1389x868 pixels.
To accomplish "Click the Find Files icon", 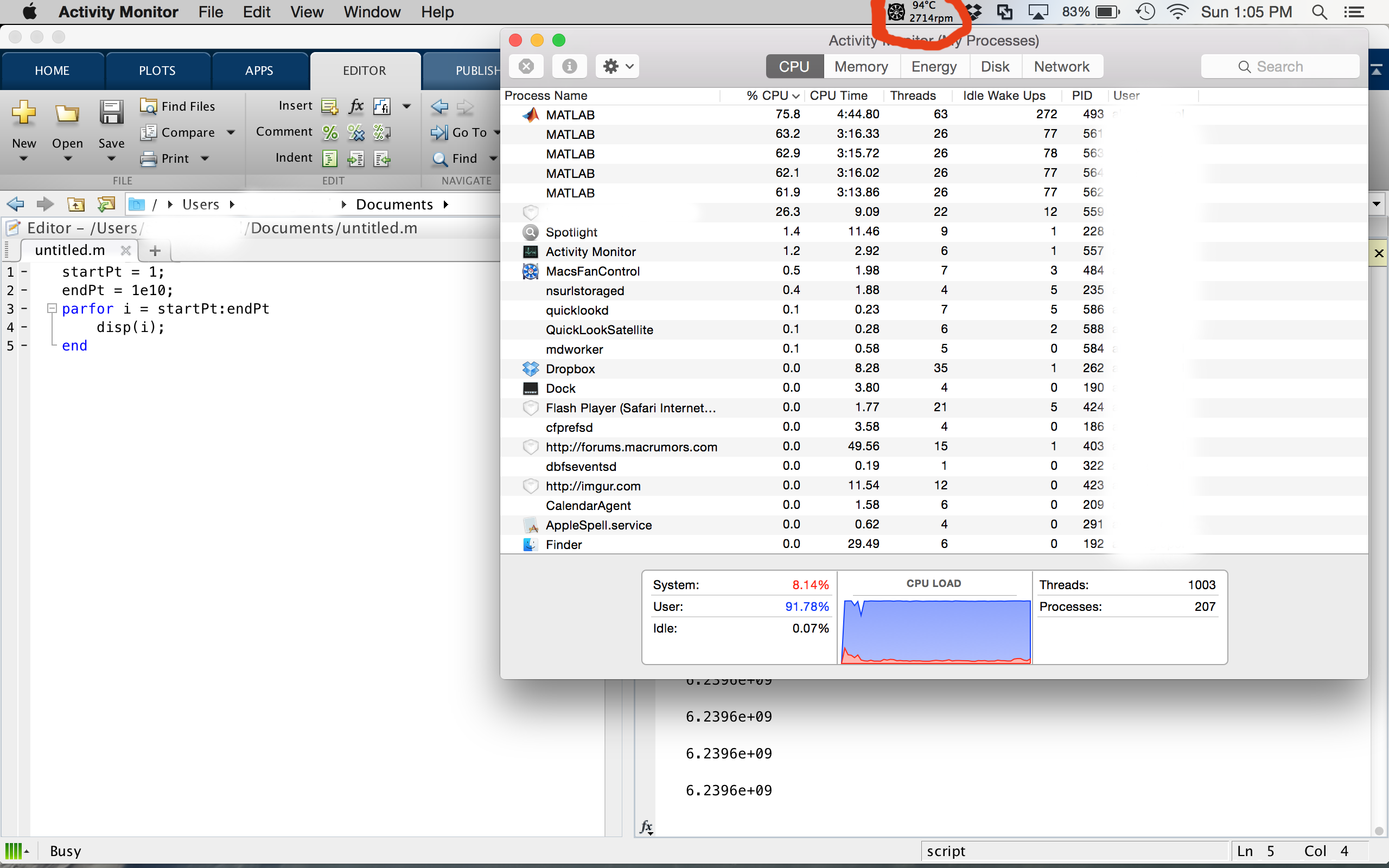I will pyautogui.click(x=149, y=106).
